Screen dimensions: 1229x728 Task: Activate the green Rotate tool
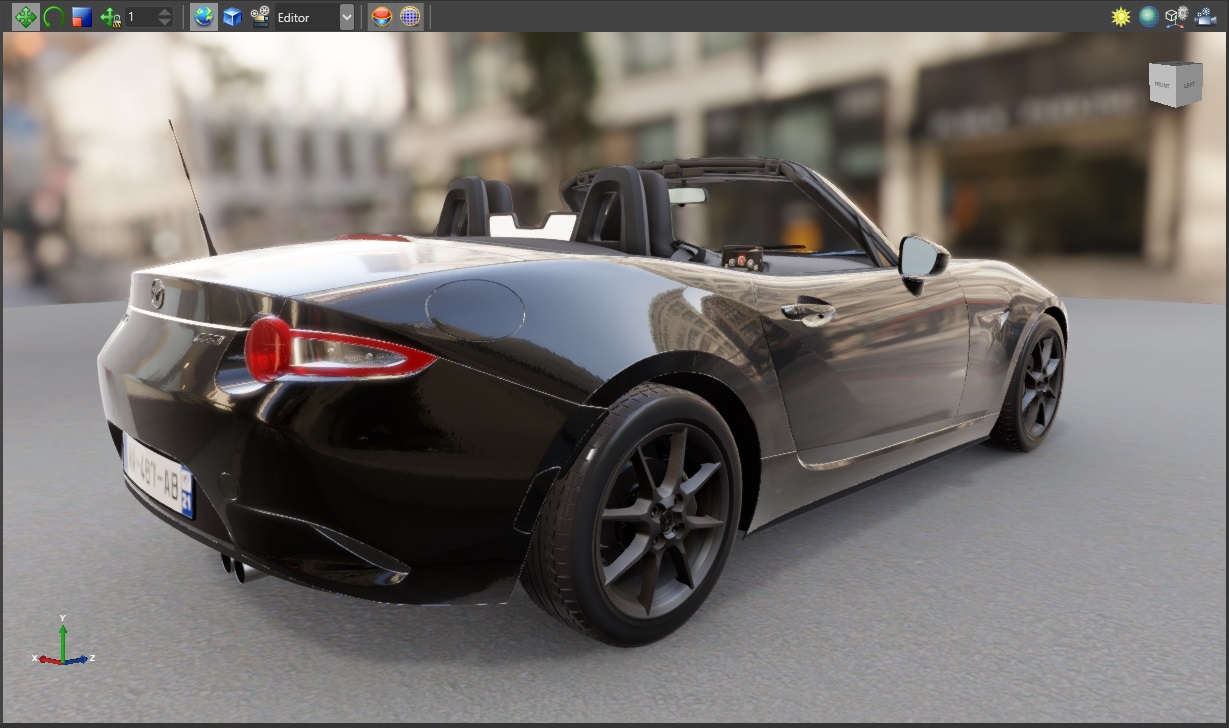pos(53,17)
